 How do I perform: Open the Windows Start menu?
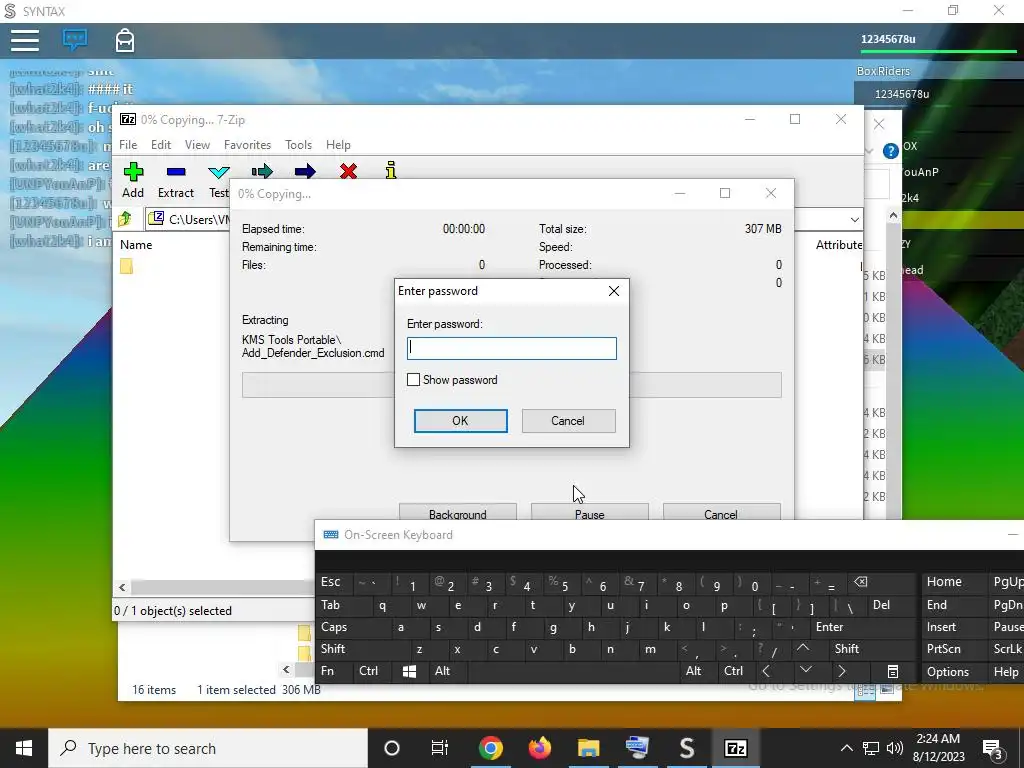pyautogui.click(x=24, y=748)
